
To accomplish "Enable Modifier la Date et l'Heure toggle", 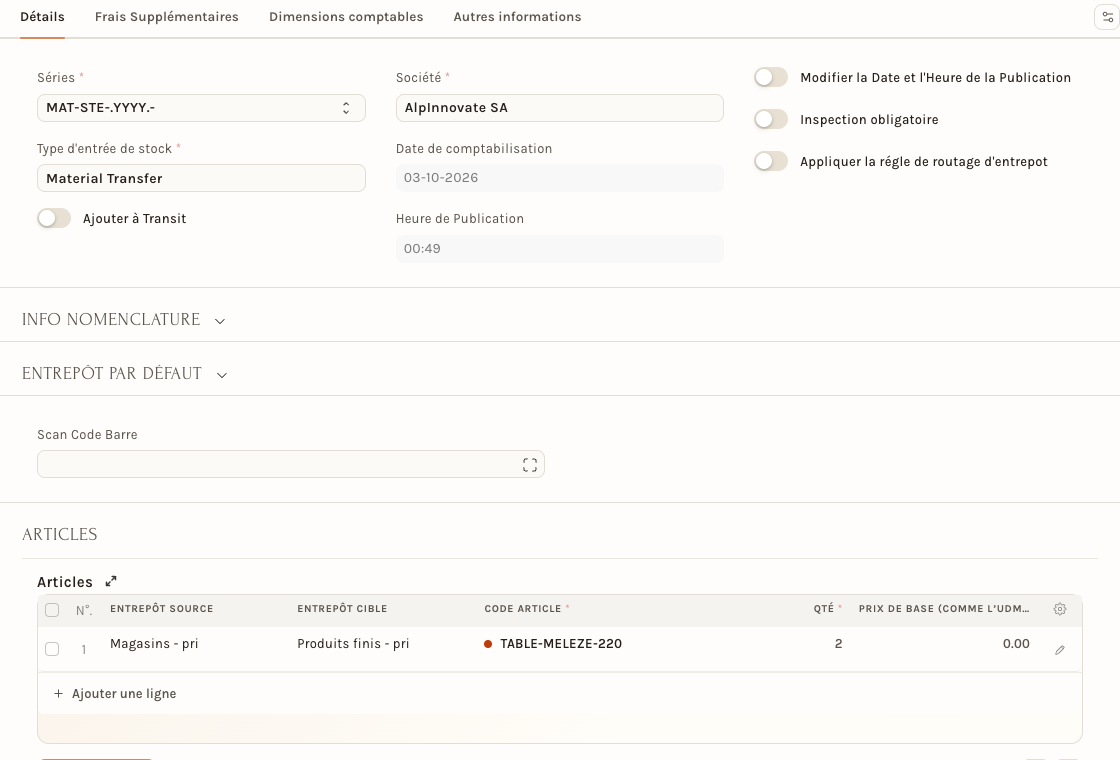I will pyautogui.click(x=771, y=77).
